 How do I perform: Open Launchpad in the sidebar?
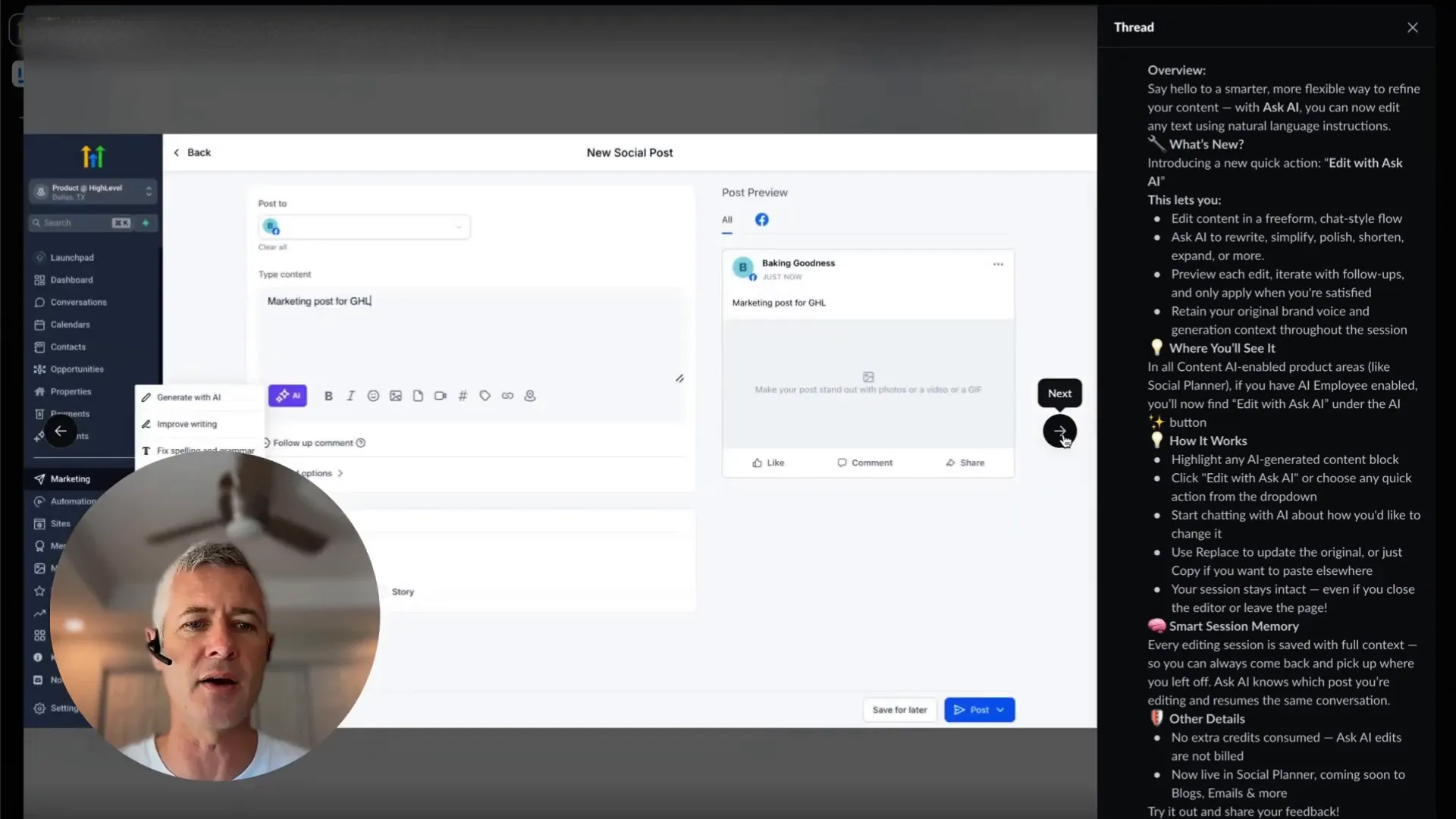(x=72, y=258)
